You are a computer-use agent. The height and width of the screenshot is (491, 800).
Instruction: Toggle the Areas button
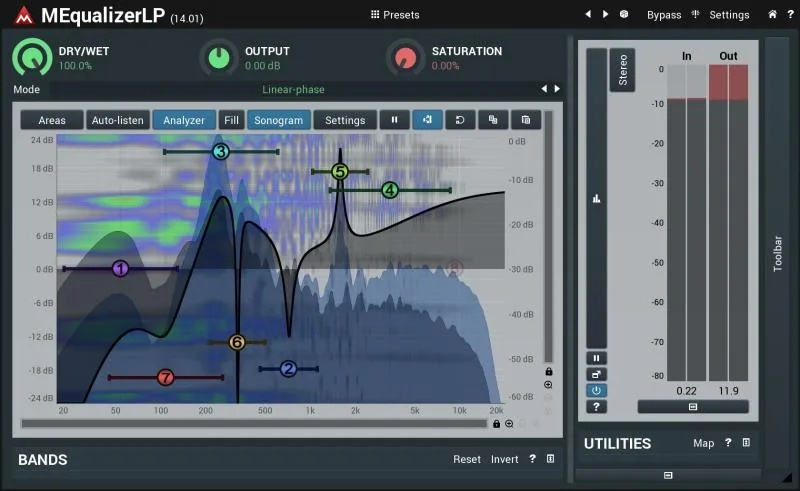[52, 120]
